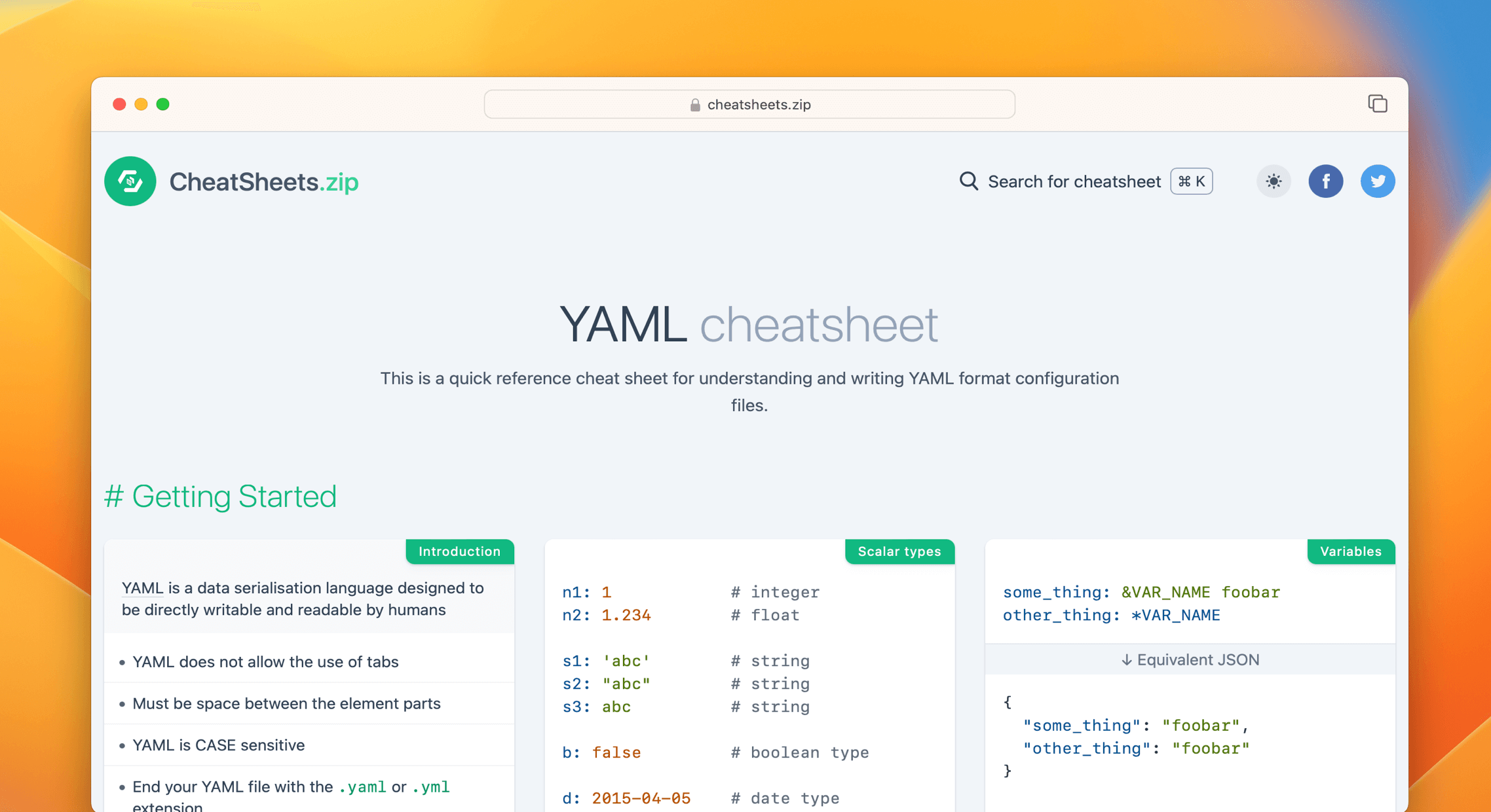Image resolution: width=1491 pixels, height=812 pixels.
Task: Click the lock icon in address bar
Action: (694, 105)
